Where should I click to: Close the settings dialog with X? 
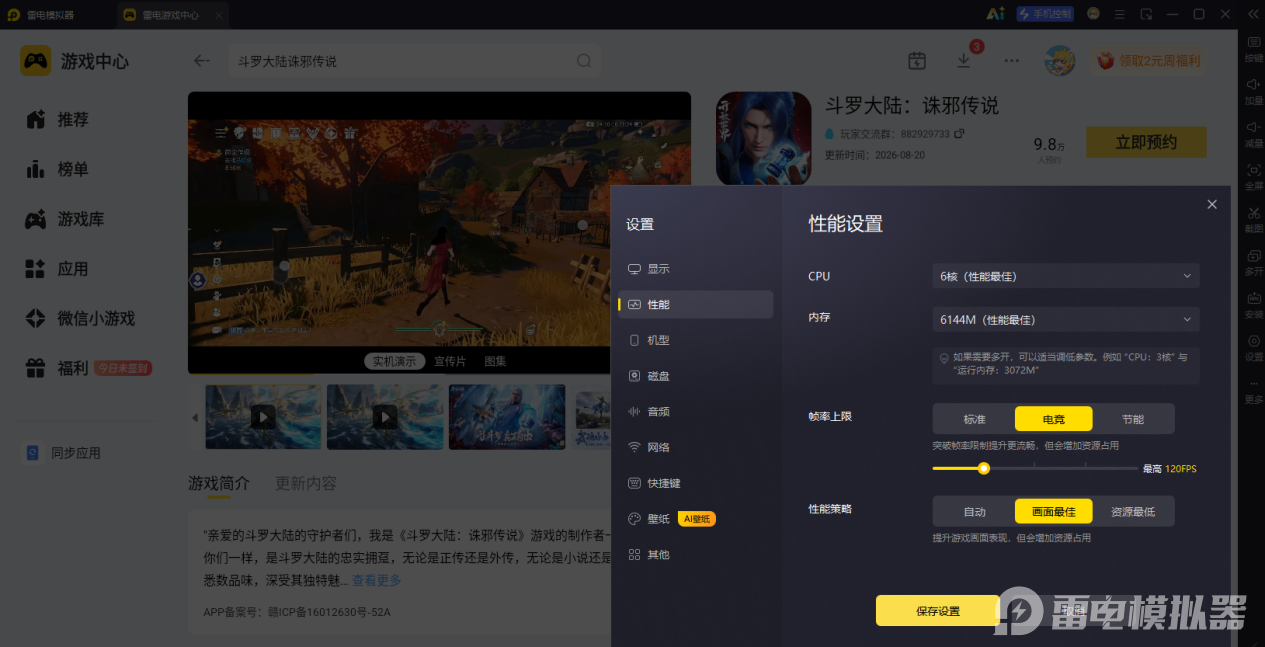pos(1212,204)
